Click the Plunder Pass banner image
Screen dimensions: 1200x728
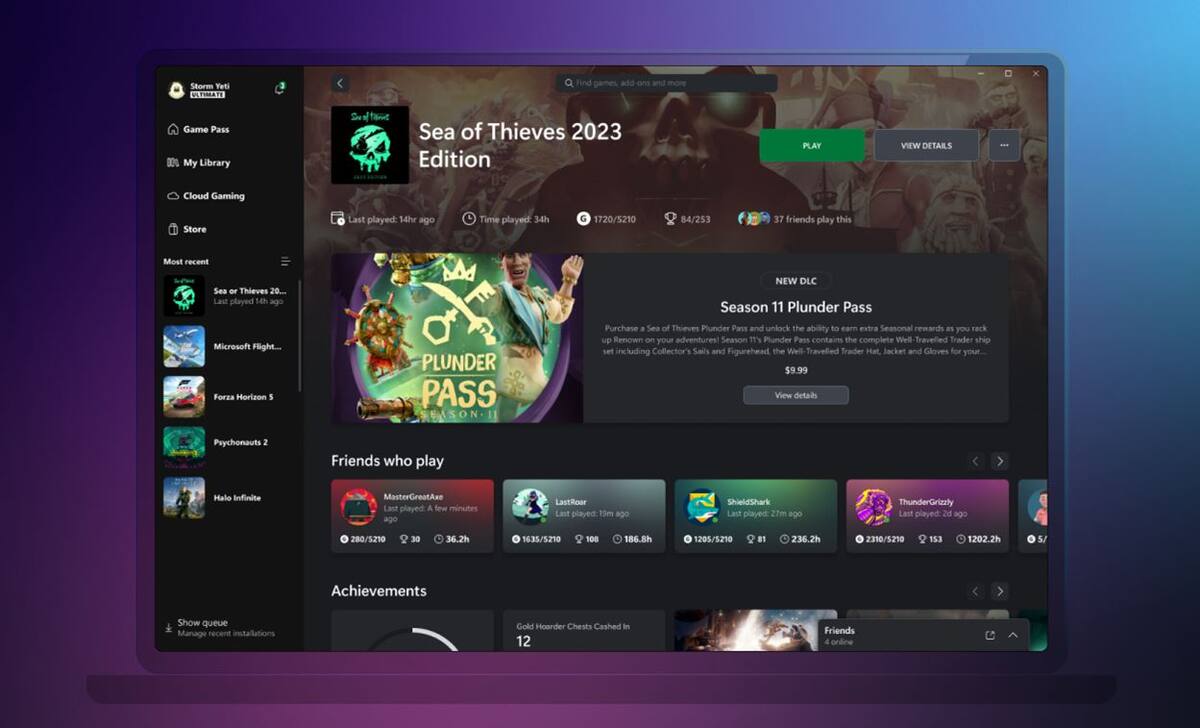pos(457,338)
